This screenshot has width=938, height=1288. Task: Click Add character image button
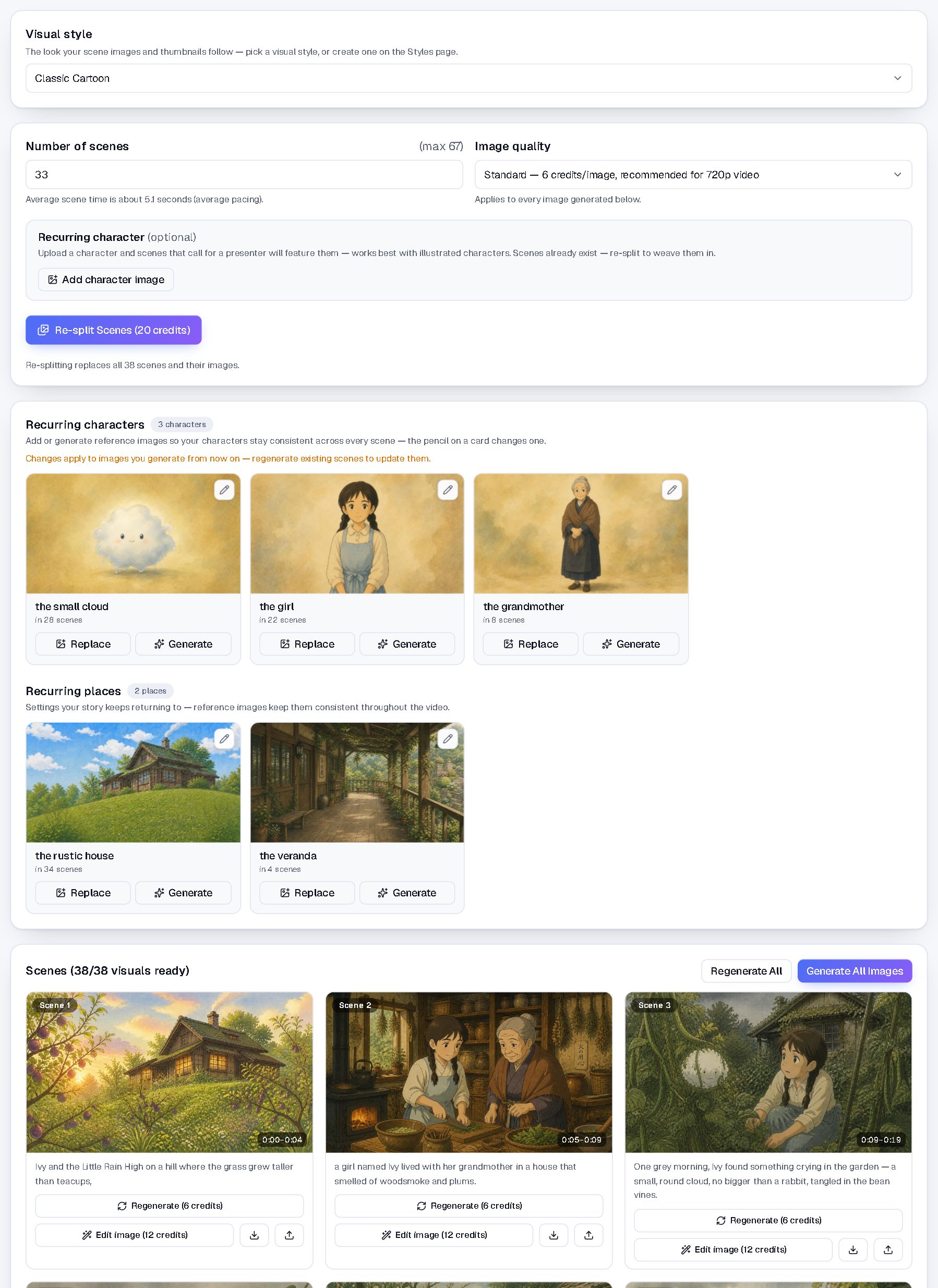[x=106, y=280]
